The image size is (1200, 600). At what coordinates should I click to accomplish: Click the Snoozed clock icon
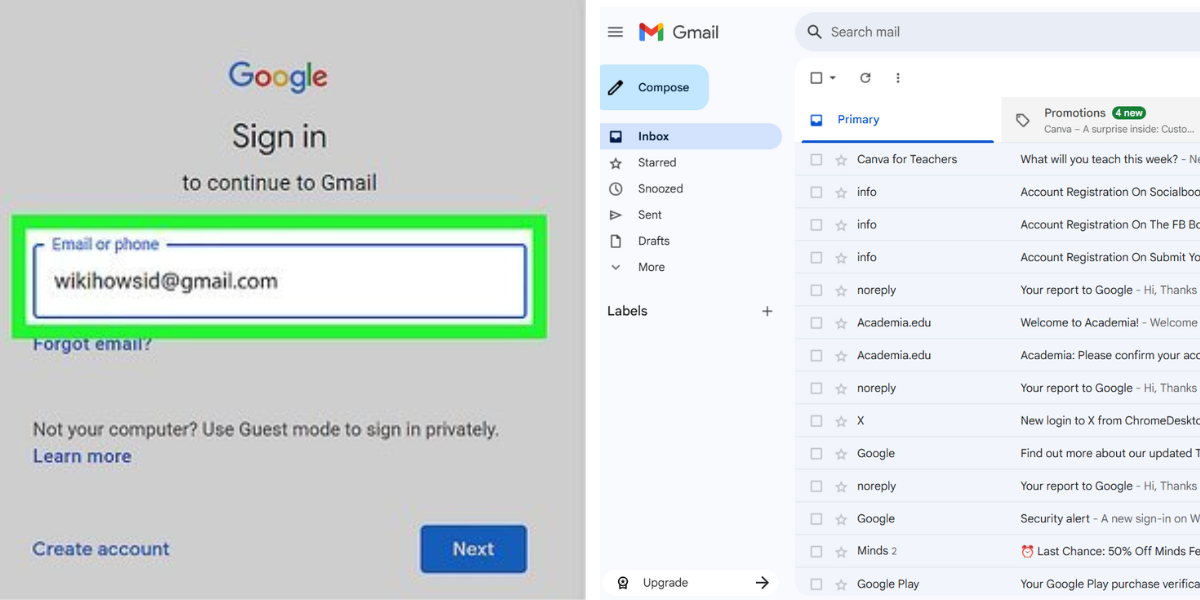(616, 189)
